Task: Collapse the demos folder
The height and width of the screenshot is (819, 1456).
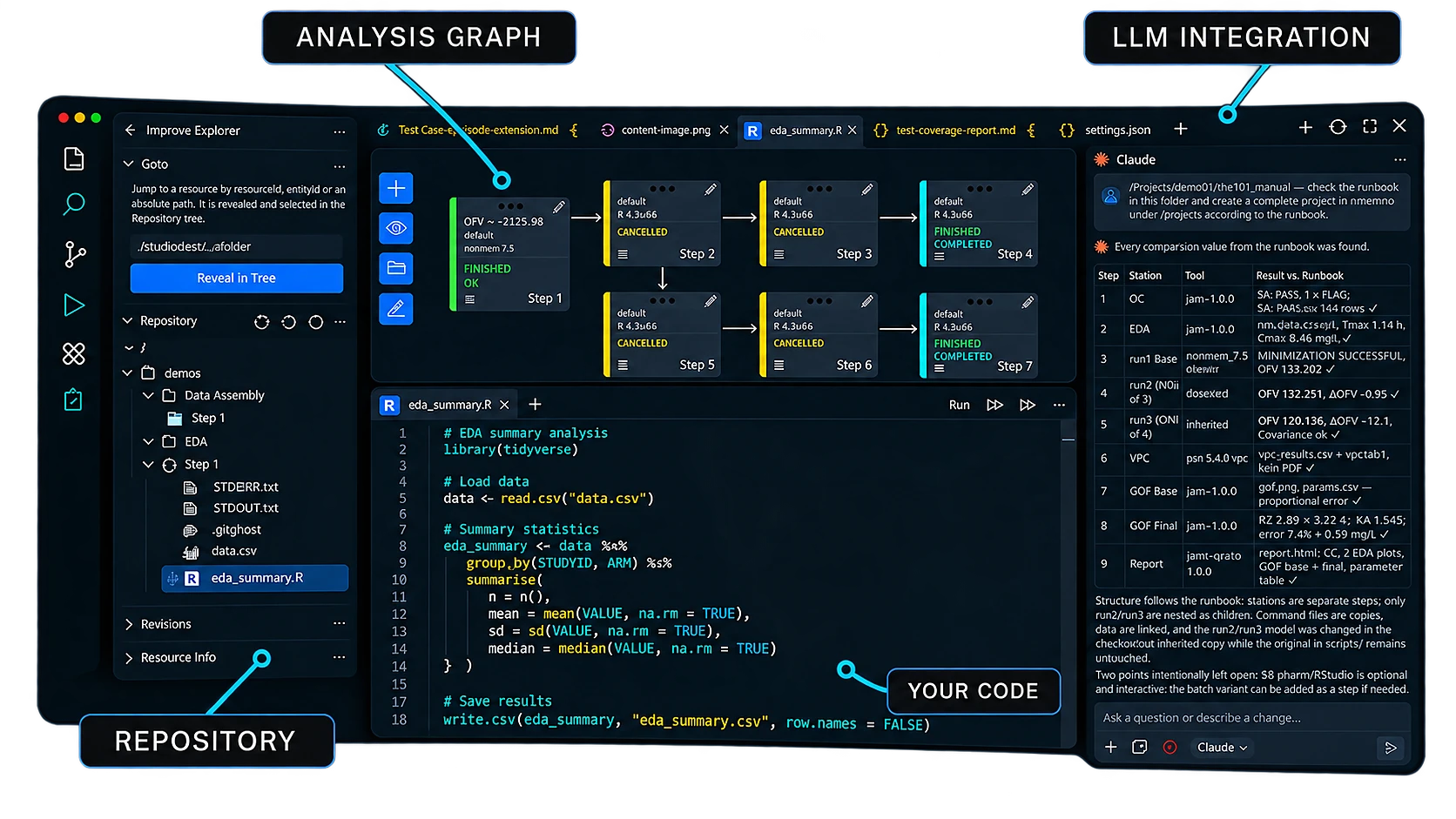Action: coord(128,373)
